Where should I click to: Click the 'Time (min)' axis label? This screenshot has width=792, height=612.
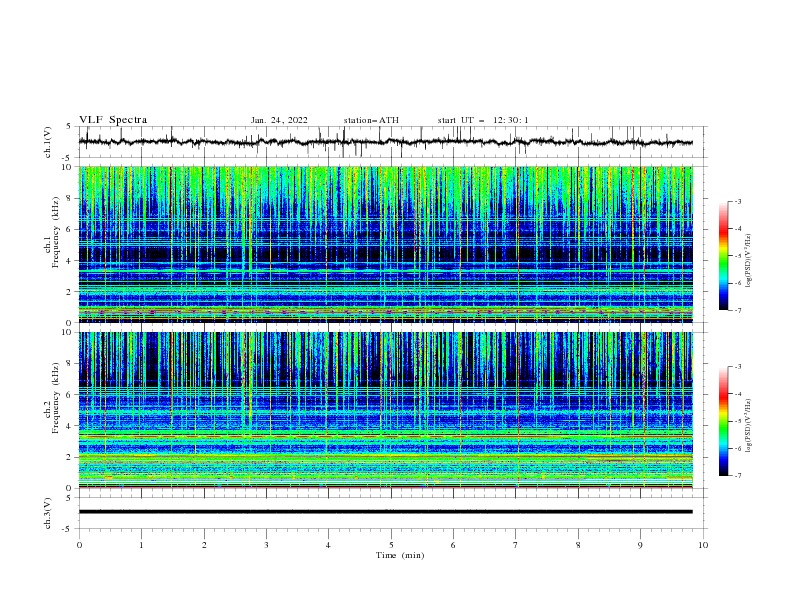pyautogui.click(x=400, y=555)
